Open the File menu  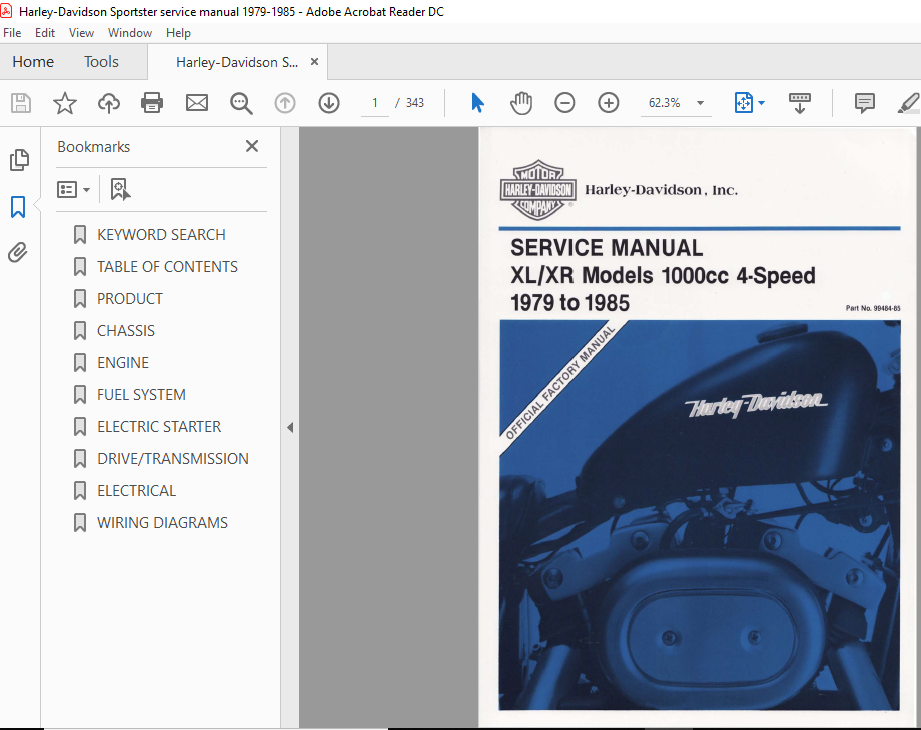pos(12,33)
